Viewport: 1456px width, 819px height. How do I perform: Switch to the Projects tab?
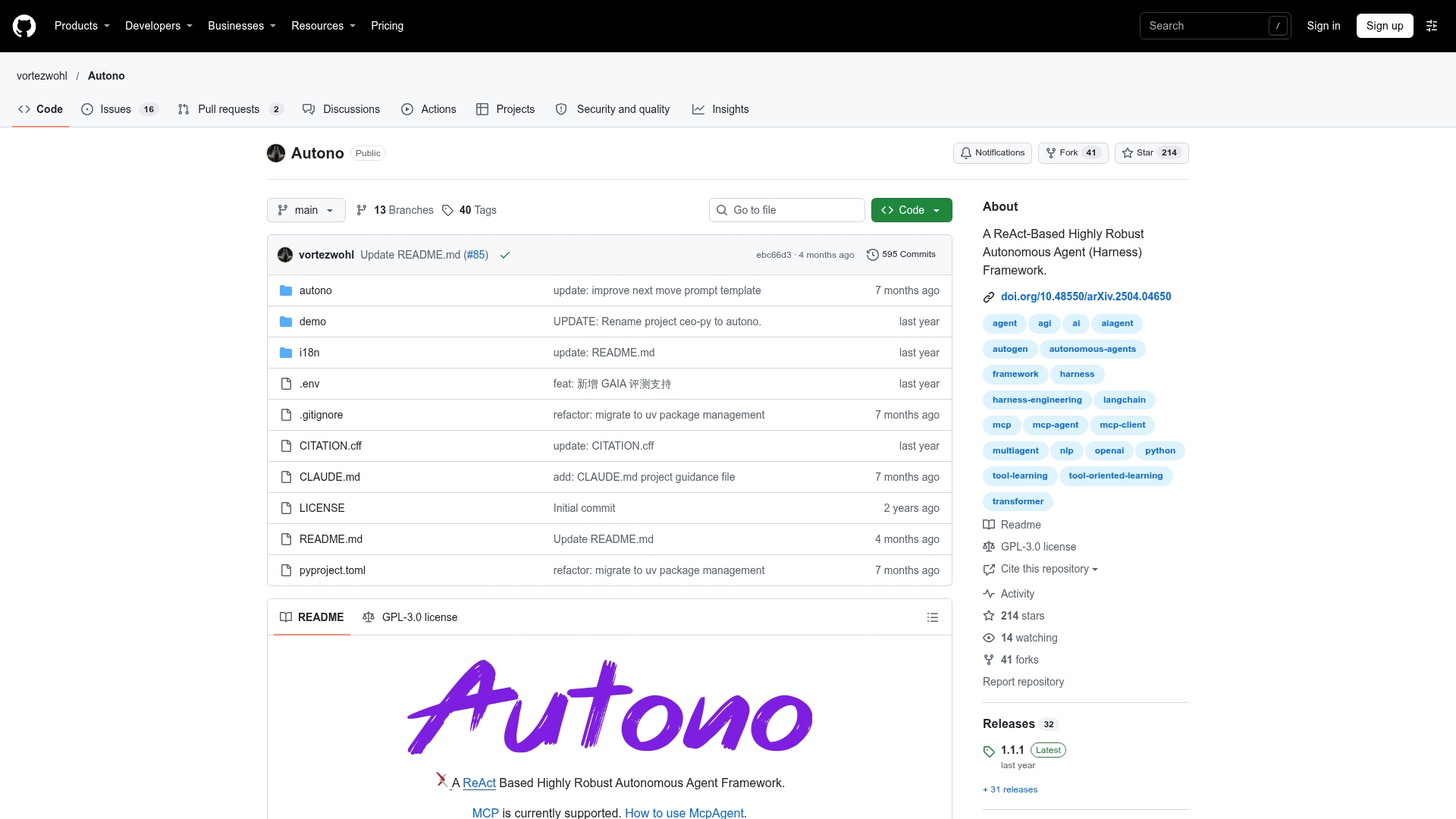[x=505, y=109]
